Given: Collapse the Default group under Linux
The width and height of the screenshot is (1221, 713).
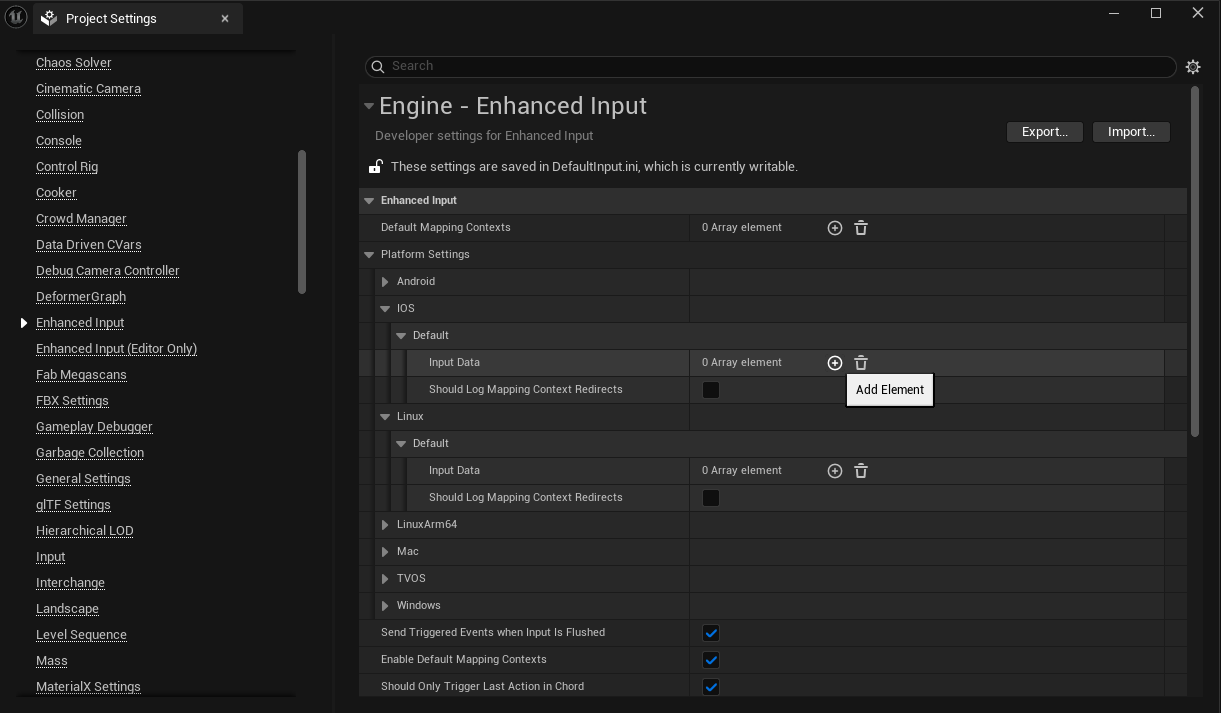Looking at the screenshot, I should [x=401, y=444].
